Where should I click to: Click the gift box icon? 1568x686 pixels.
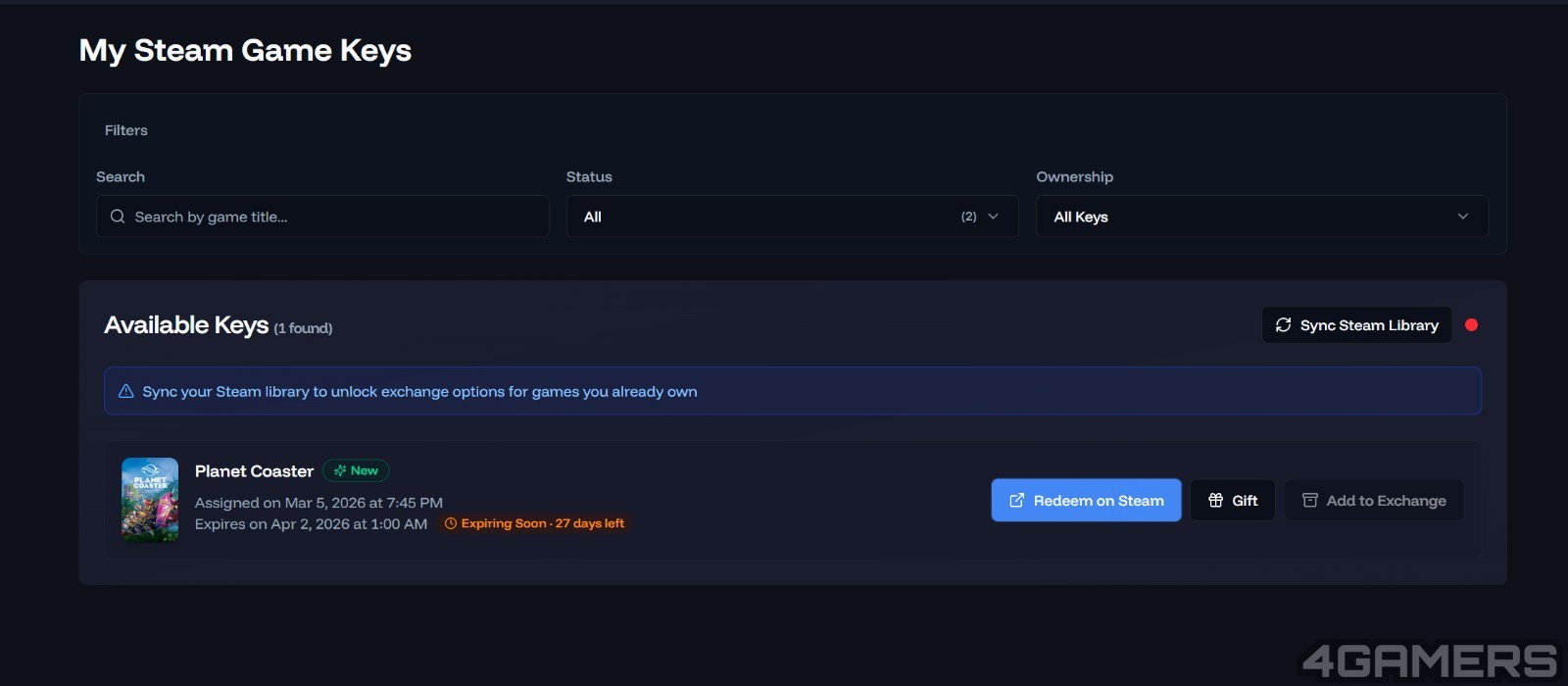1215,501
